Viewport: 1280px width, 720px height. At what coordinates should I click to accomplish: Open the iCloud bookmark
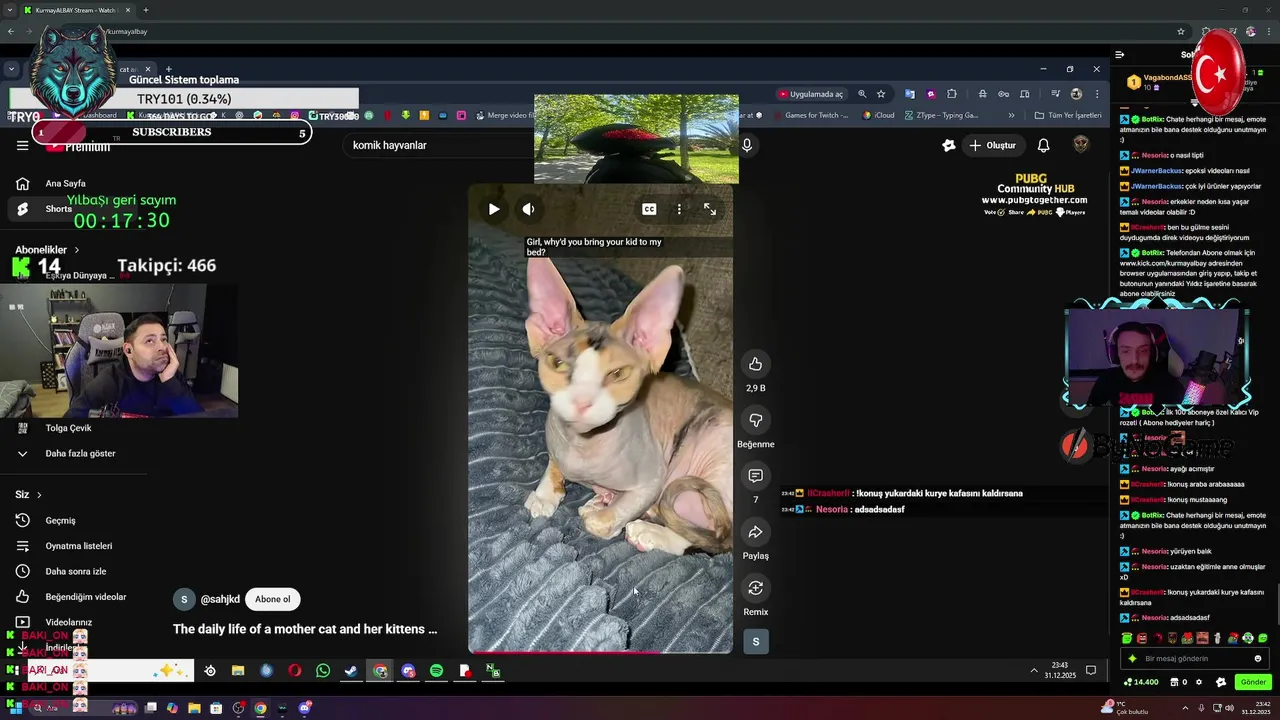878,115
